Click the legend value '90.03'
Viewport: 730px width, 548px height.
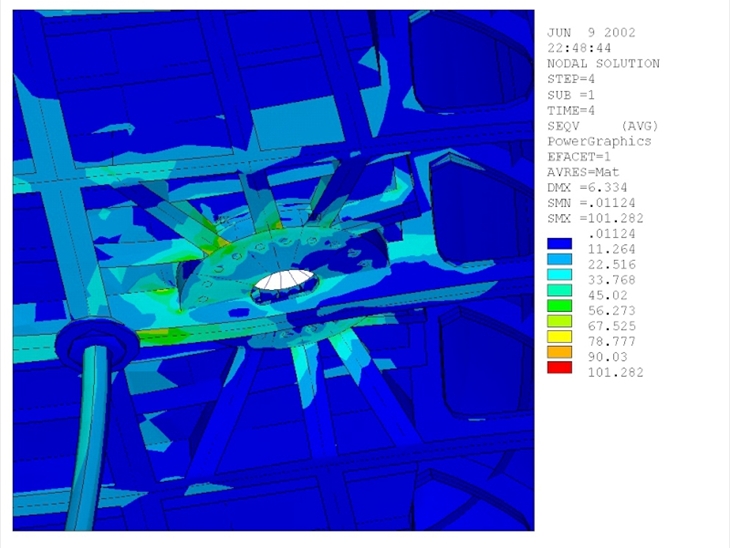(607, 357)
